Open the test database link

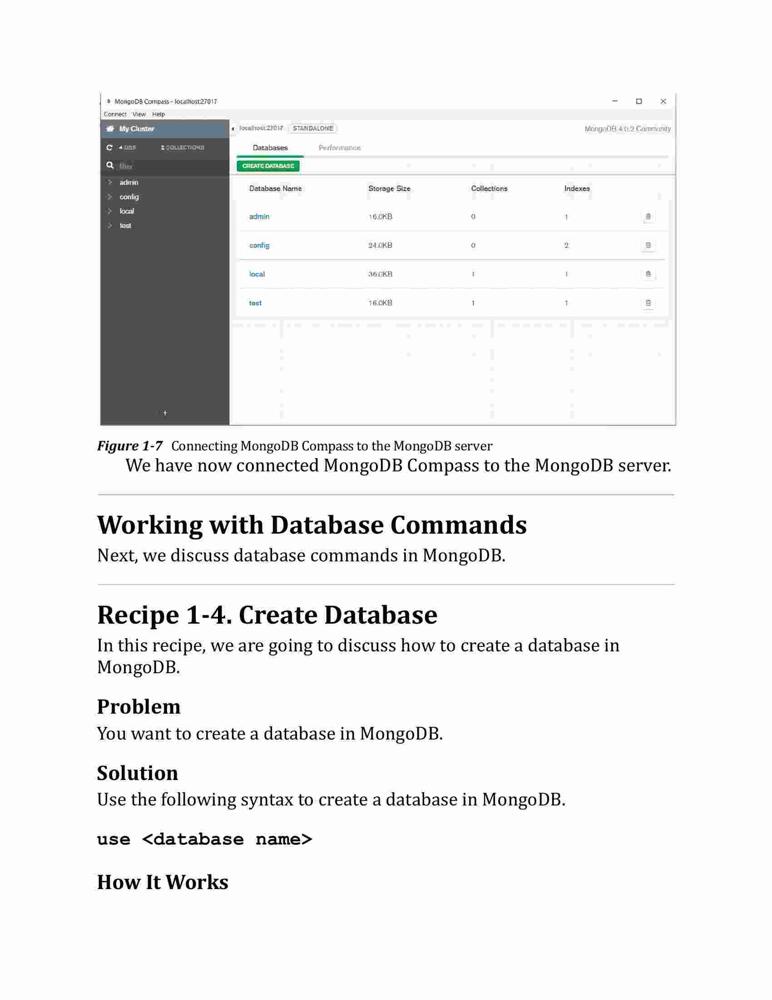tap(255, 303)
